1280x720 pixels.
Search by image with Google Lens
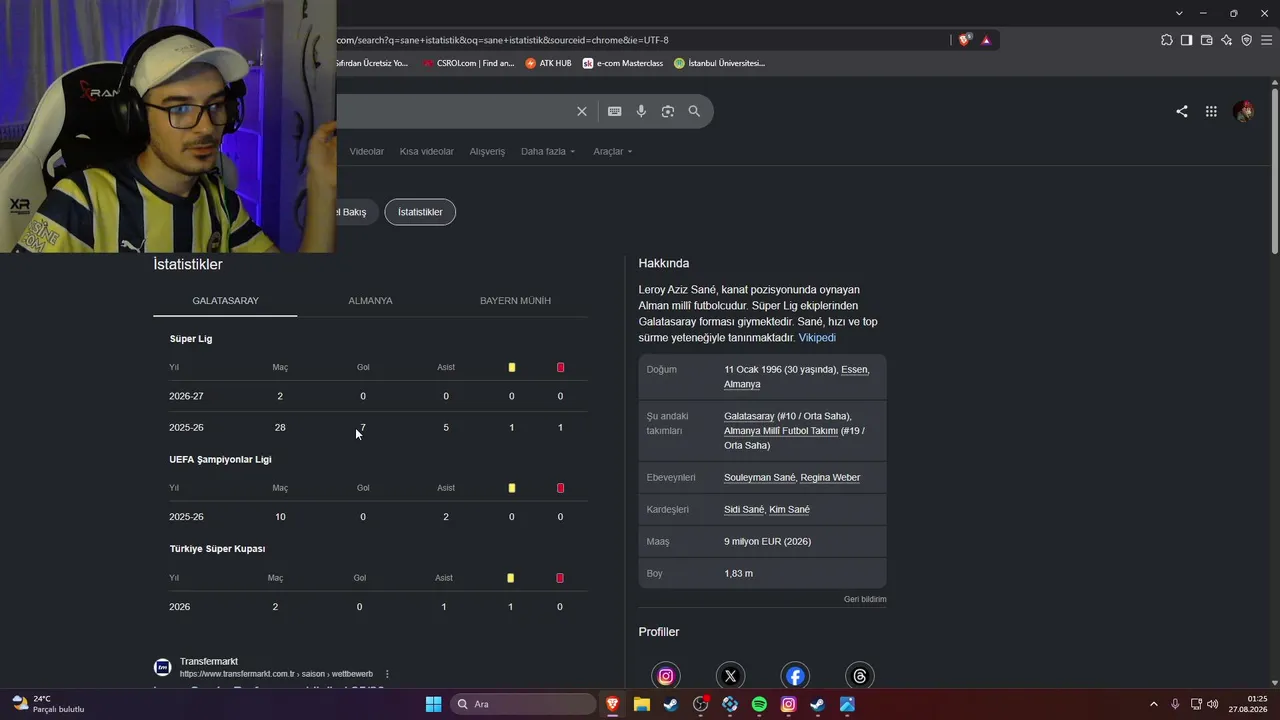coord(668,111)
